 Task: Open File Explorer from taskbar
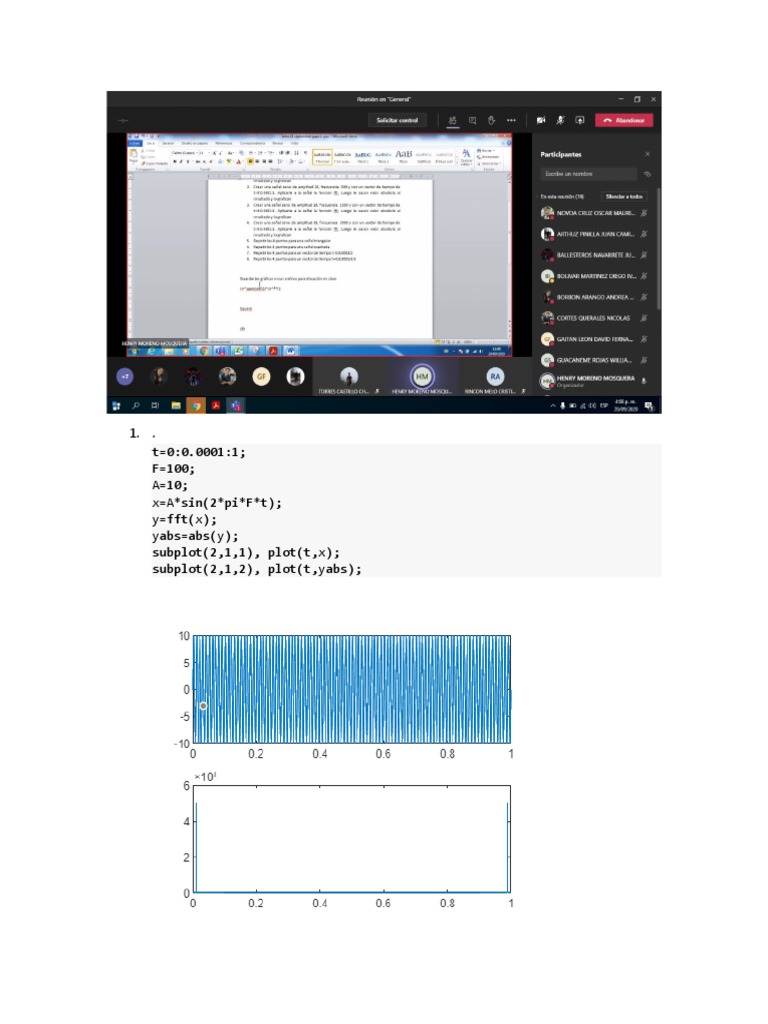coord(176,406)
